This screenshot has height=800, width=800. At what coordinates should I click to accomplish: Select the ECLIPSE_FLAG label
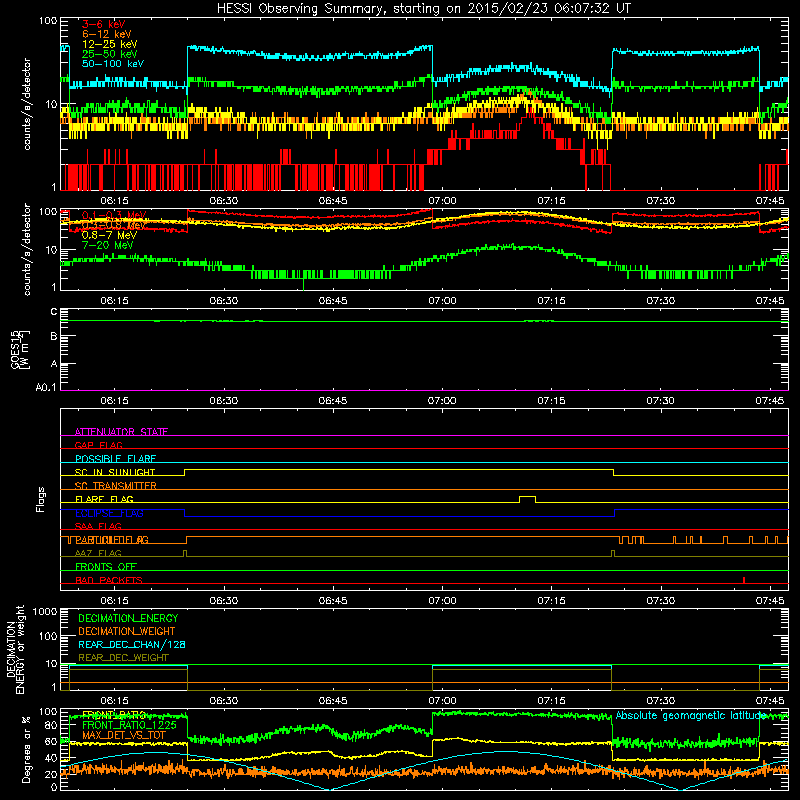[109, 513]
